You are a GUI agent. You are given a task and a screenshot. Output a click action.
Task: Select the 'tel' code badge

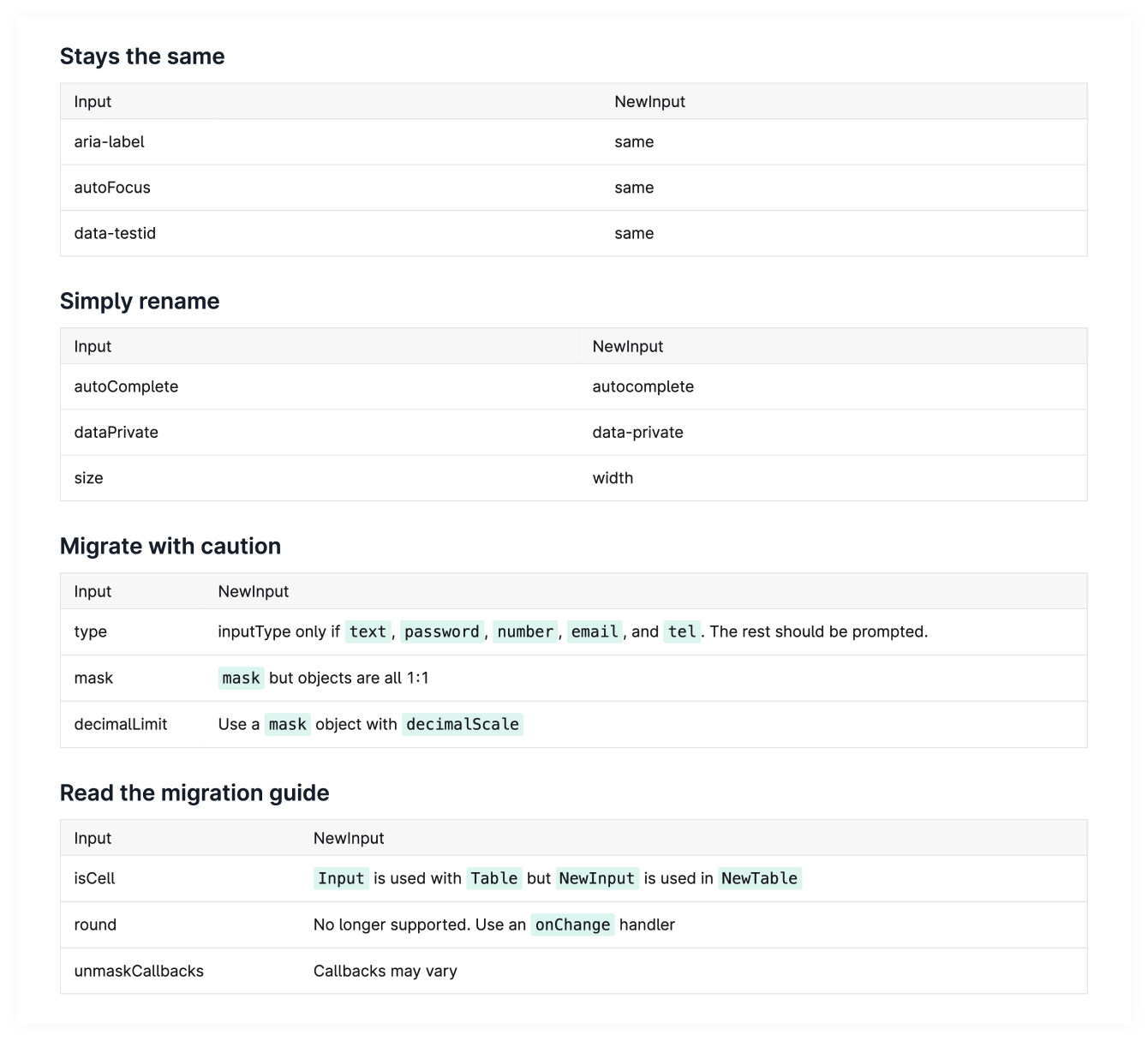(x=681, y=631)
